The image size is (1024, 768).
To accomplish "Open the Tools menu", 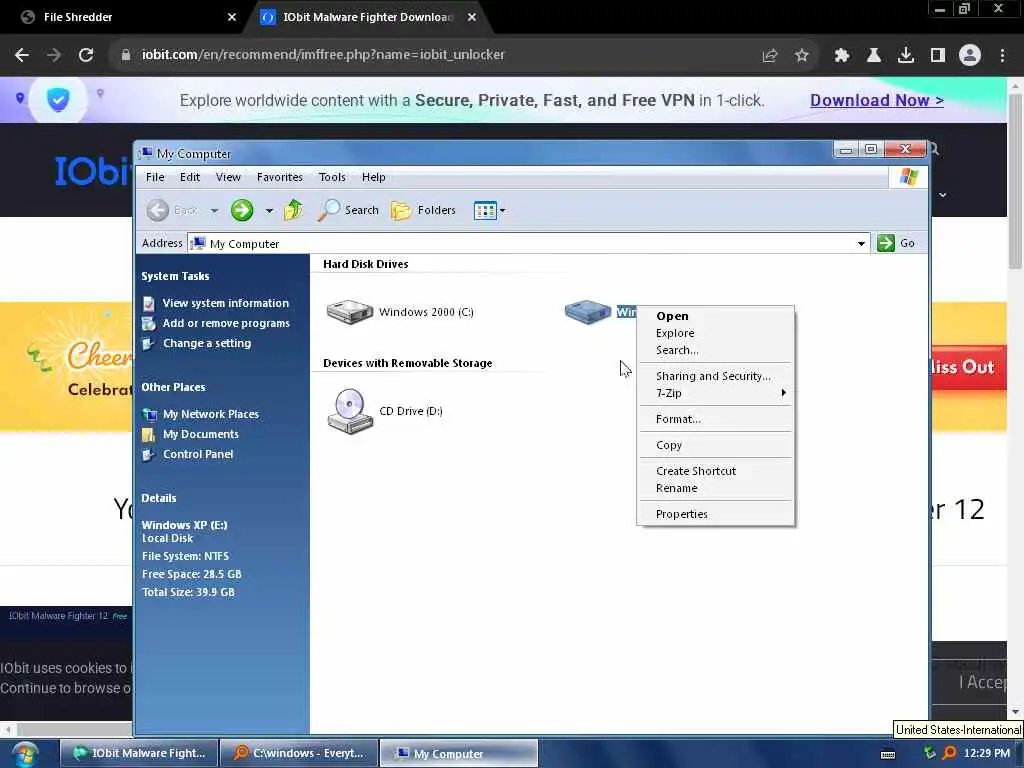I will tap(332, 177).
